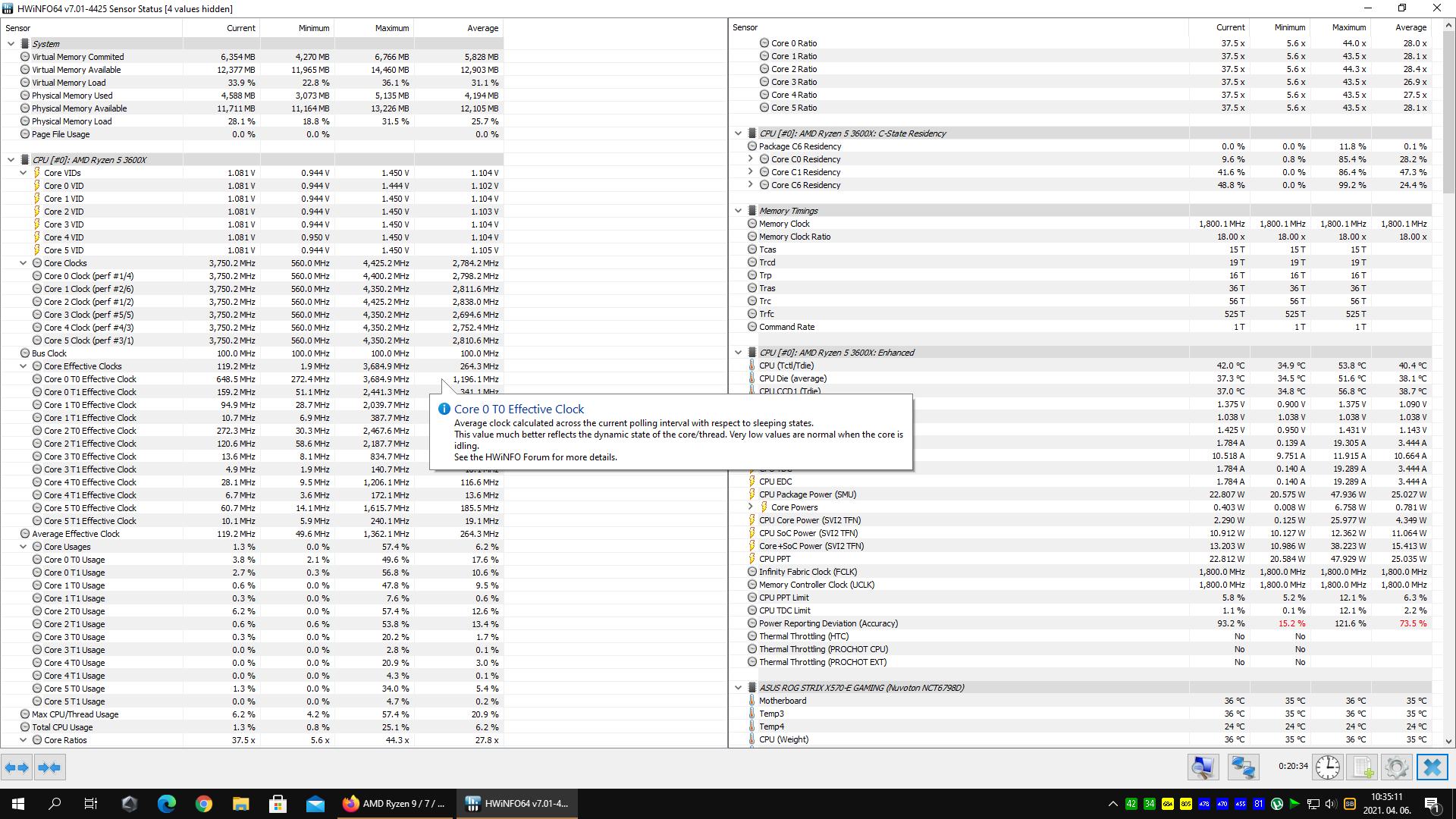Open File Explorer from taskbar
Image resolution: width=1456 pixels, height=819 pixels.
(x=241, y=804)
